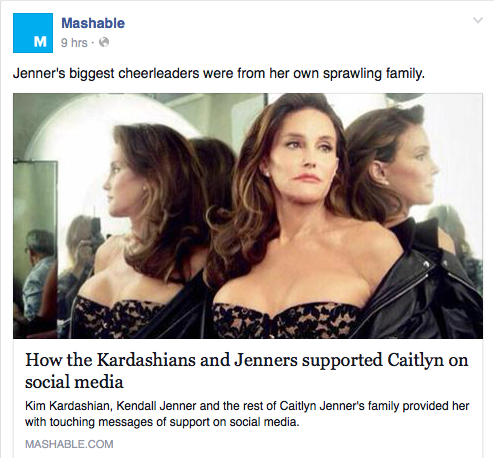Click the word "Caitlyn" in the headline
Screen dimensions: 494x458
415,361
